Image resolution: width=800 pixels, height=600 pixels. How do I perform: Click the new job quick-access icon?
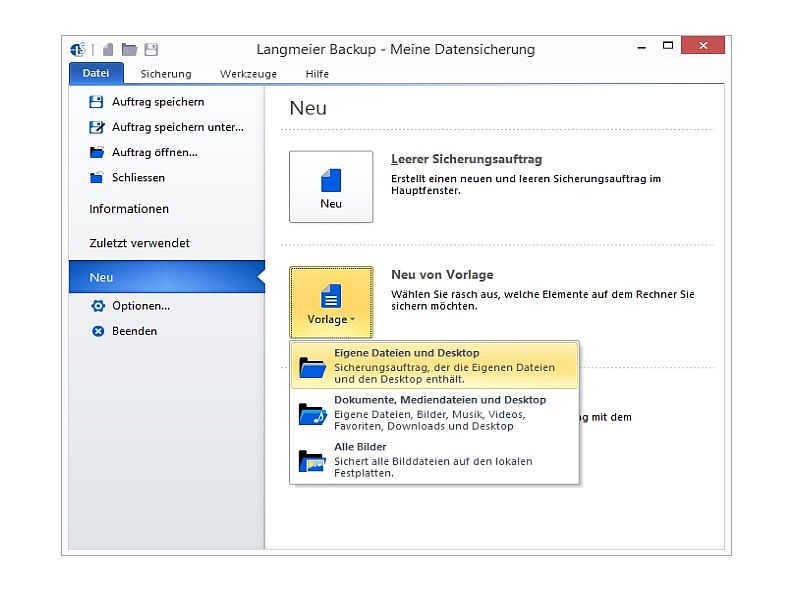108,49
